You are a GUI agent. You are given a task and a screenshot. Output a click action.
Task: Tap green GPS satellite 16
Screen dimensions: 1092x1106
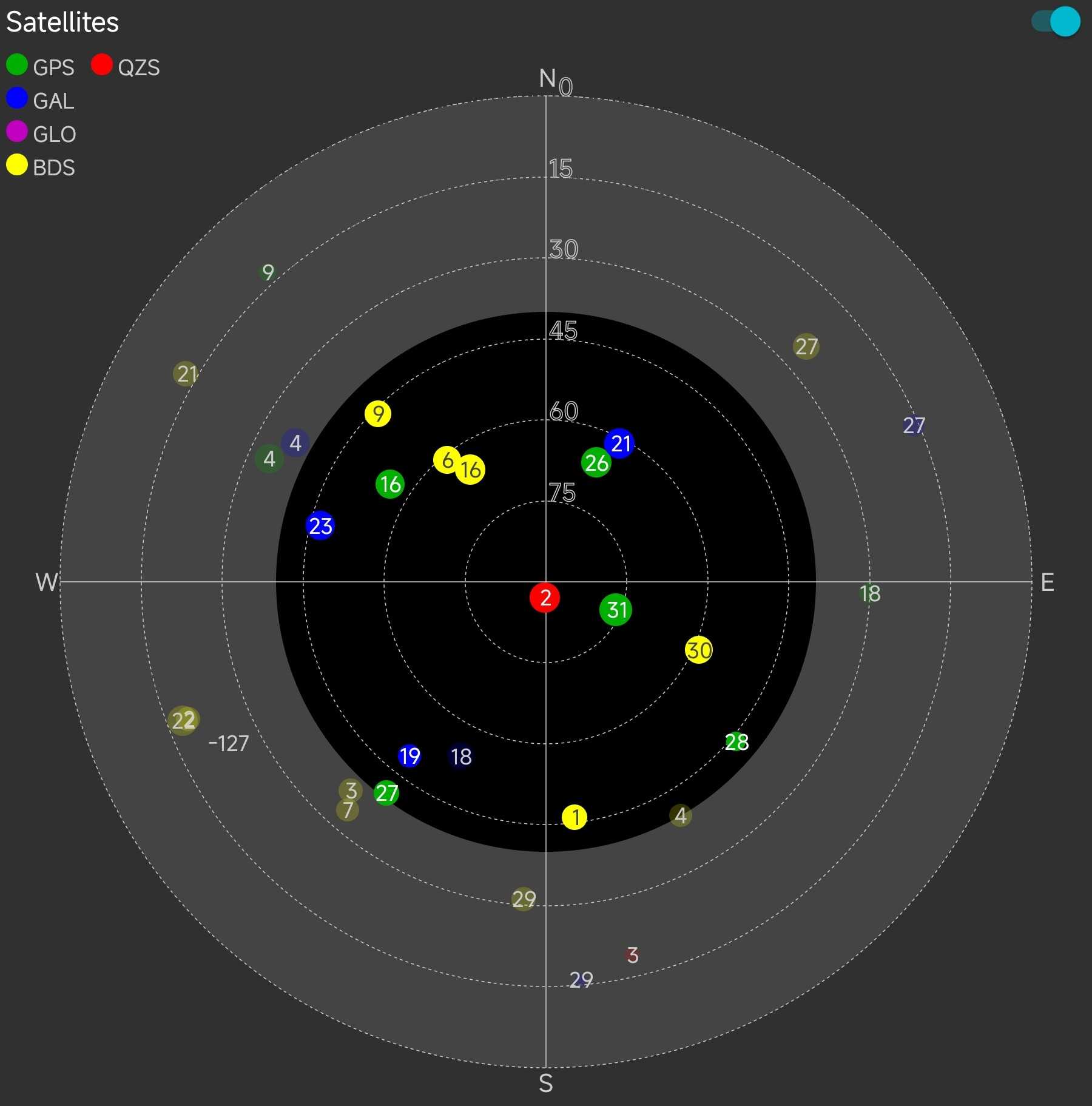tap(390, 484)
